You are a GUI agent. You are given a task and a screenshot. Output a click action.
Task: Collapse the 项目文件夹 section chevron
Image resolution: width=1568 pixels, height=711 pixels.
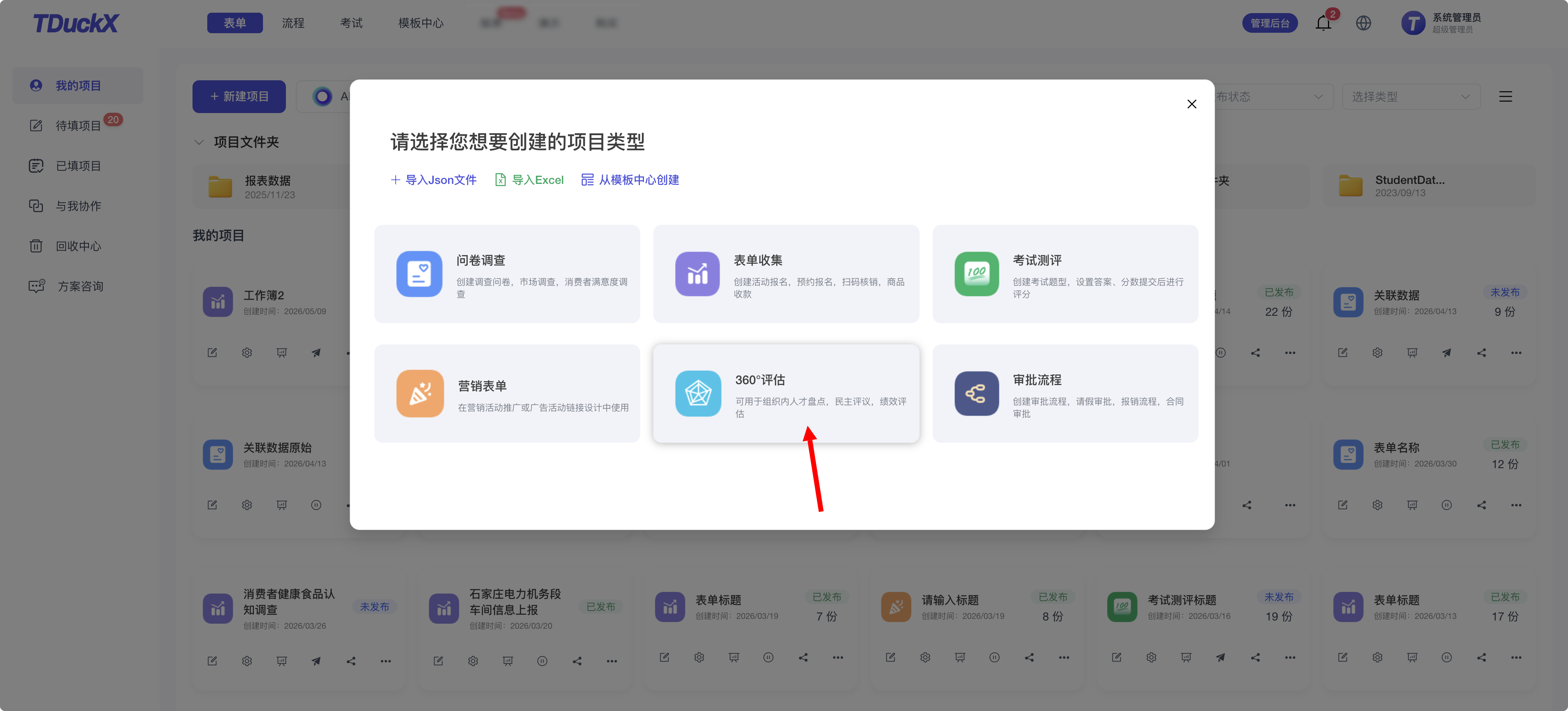[x=198, y=143]
